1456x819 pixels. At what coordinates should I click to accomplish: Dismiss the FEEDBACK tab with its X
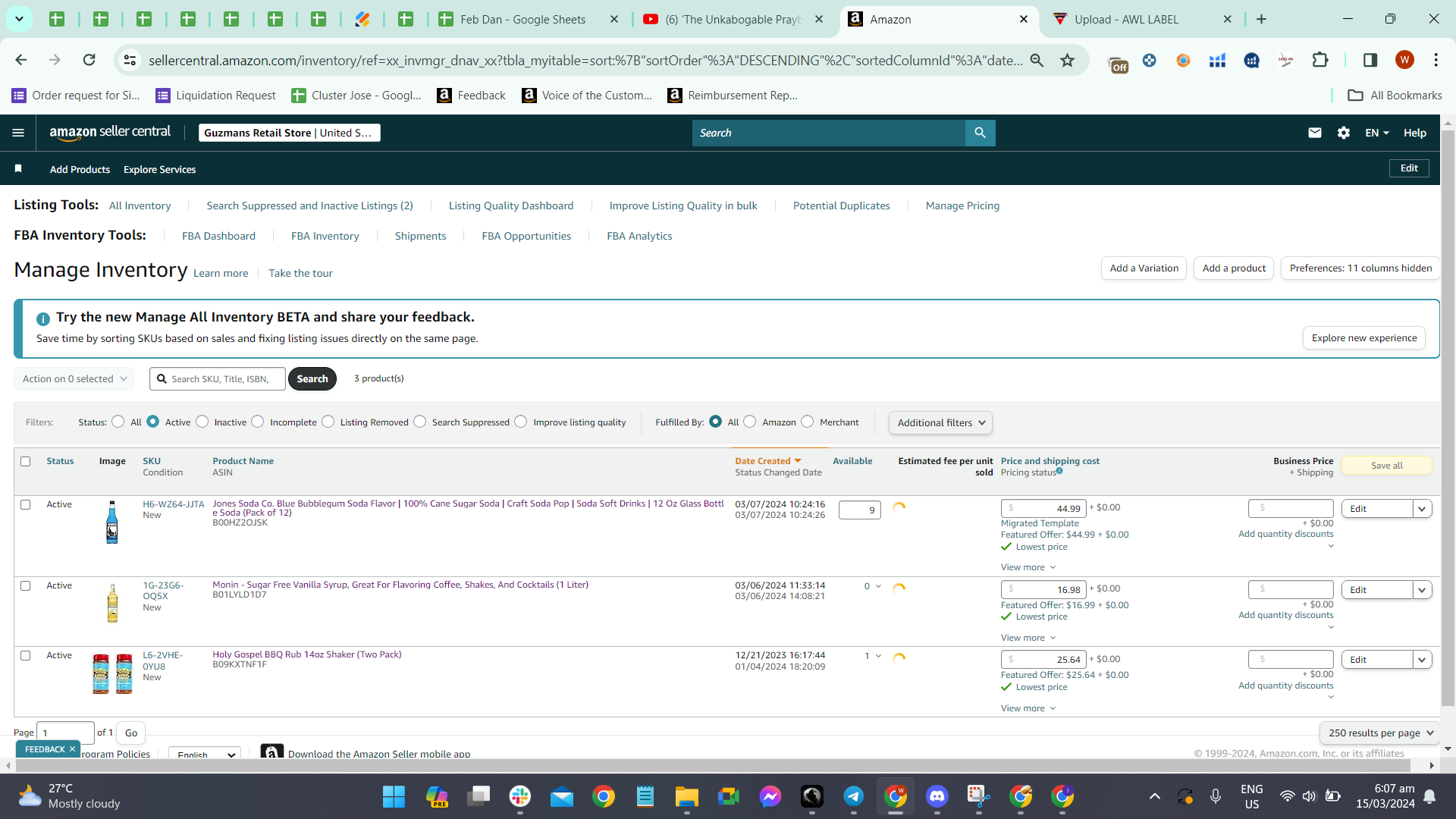click(73, 748)
